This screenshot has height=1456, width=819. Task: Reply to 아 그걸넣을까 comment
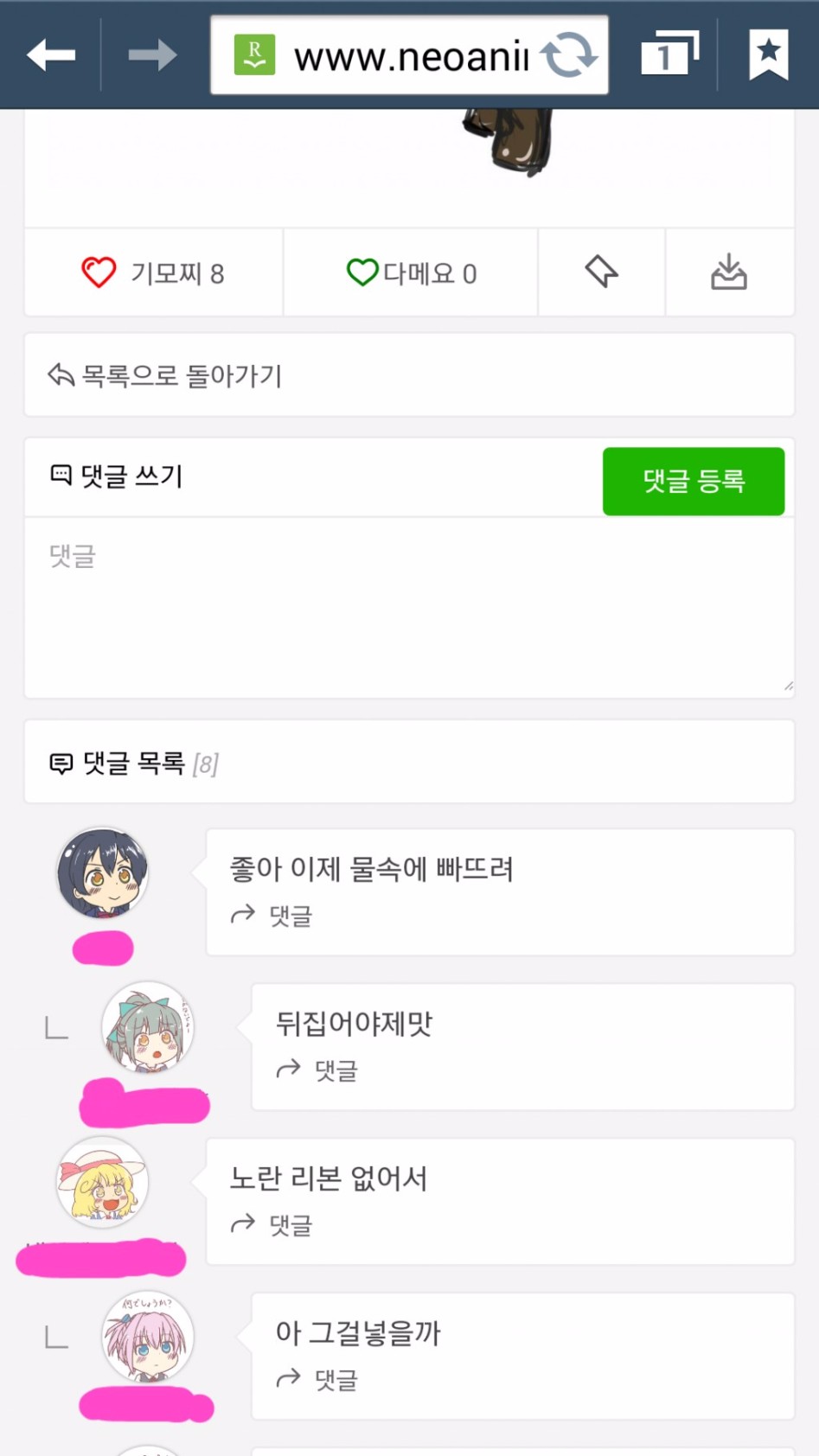click(317, 1379)
